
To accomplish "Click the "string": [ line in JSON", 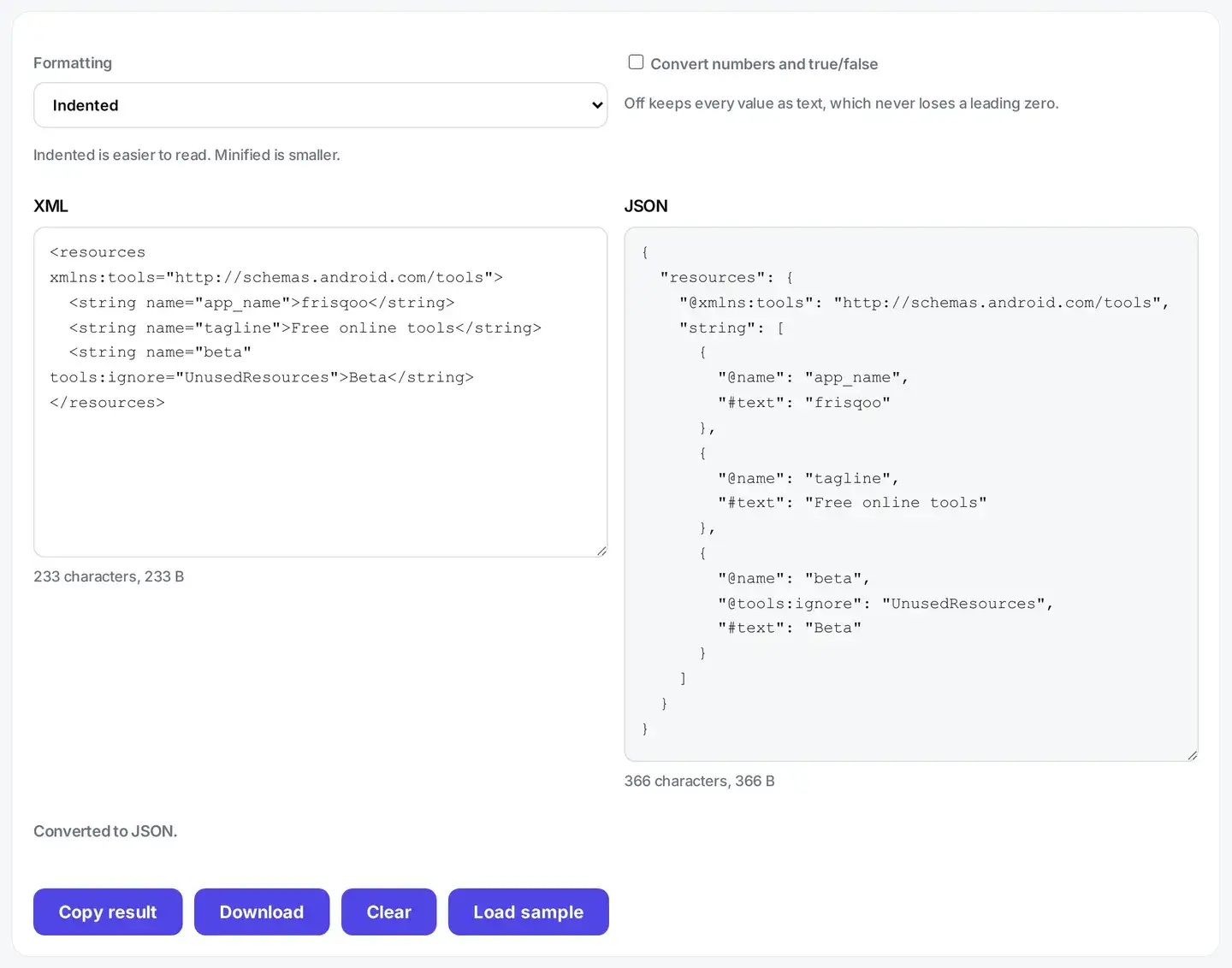I will pyautogui.click(x=731, y=328).
